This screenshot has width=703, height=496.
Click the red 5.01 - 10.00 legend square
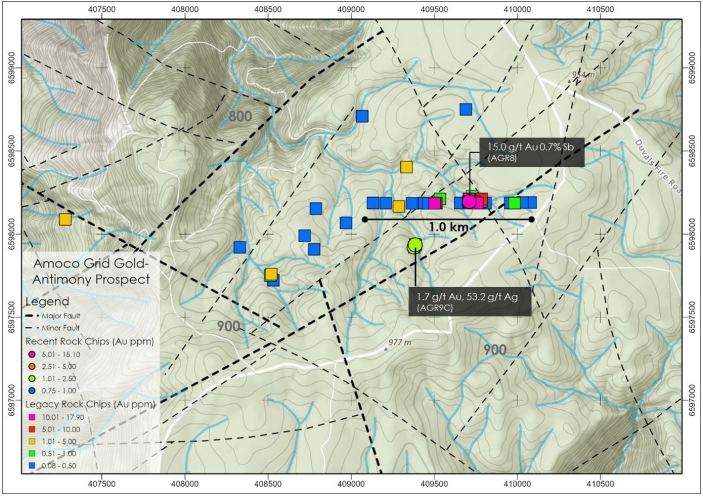pyautogui.click(x=32, y=429)
